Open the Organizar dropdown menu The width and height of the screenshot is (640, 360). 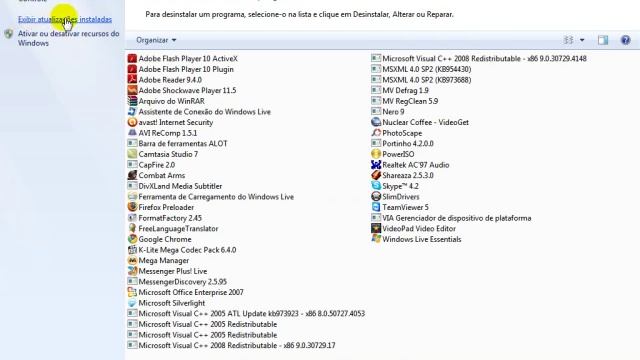pyautogui.click(x=156, y=40)
